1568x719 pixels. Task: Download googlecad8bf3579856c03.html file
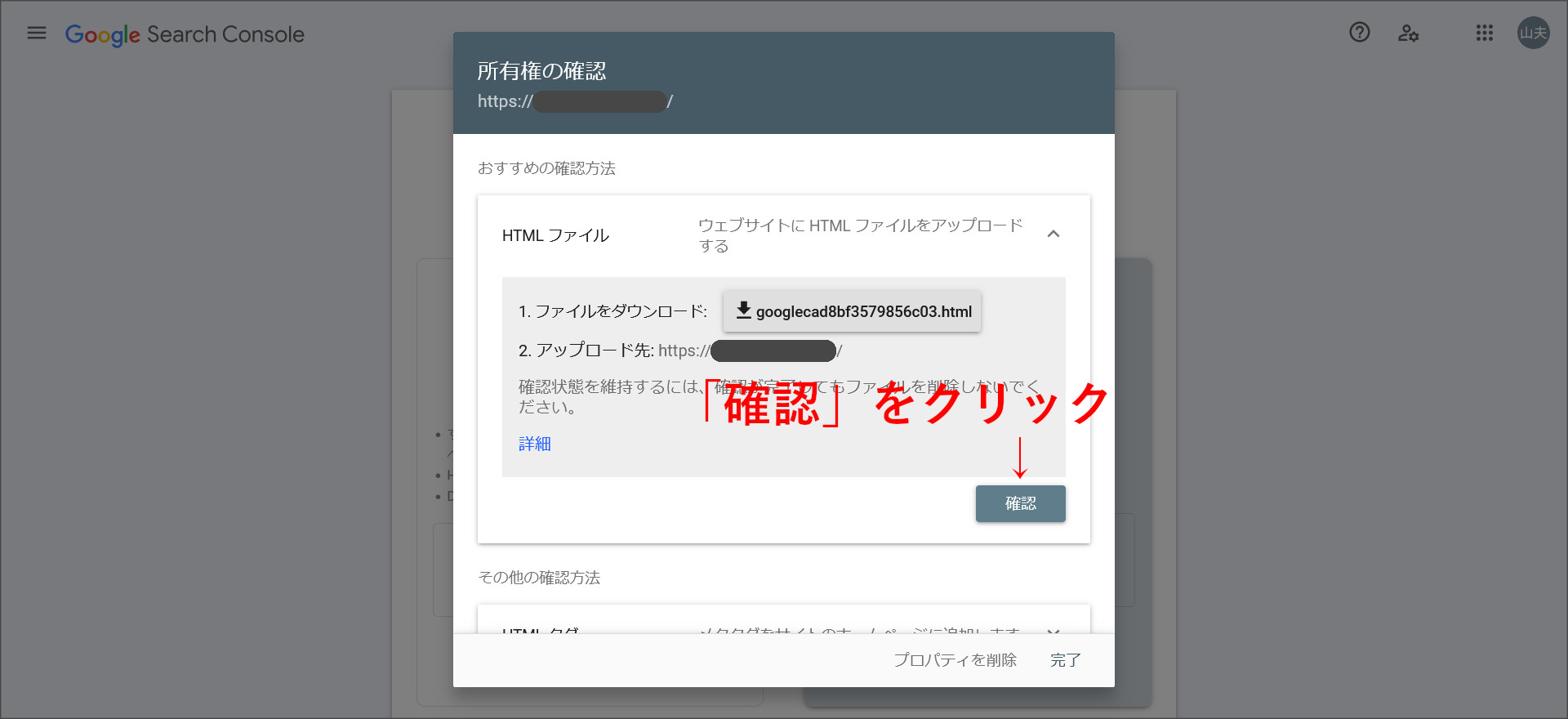(852, 311)
